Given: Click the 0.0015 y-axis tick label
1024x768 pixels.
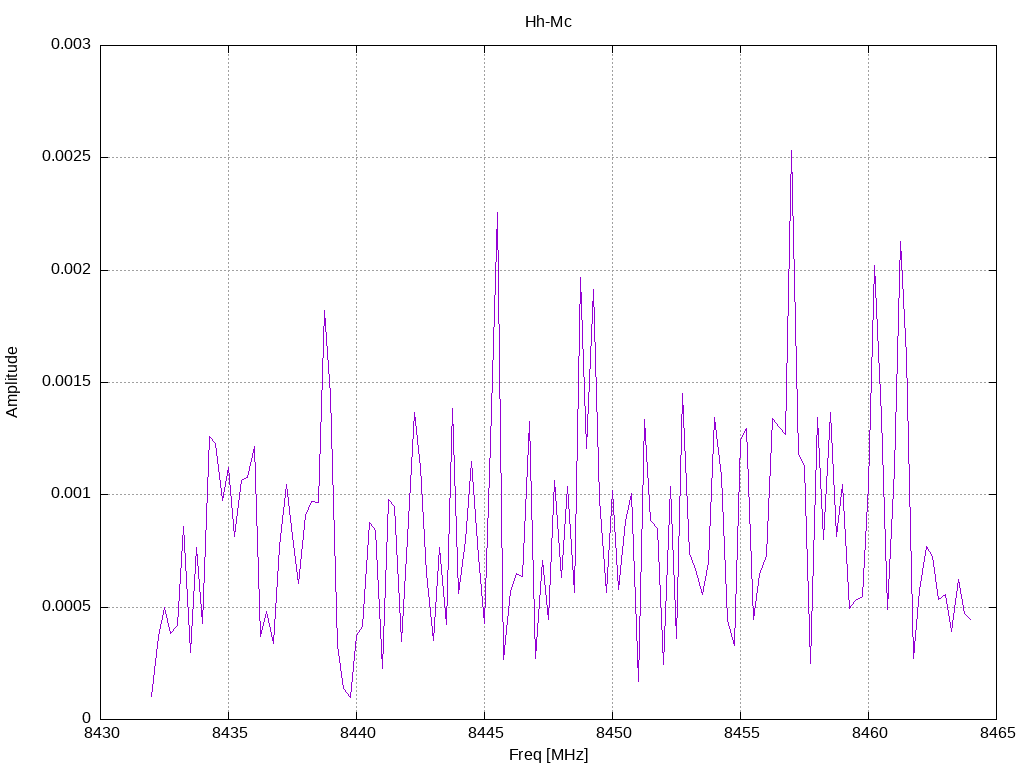Looking at the screenshot, I should pos(66,381).
